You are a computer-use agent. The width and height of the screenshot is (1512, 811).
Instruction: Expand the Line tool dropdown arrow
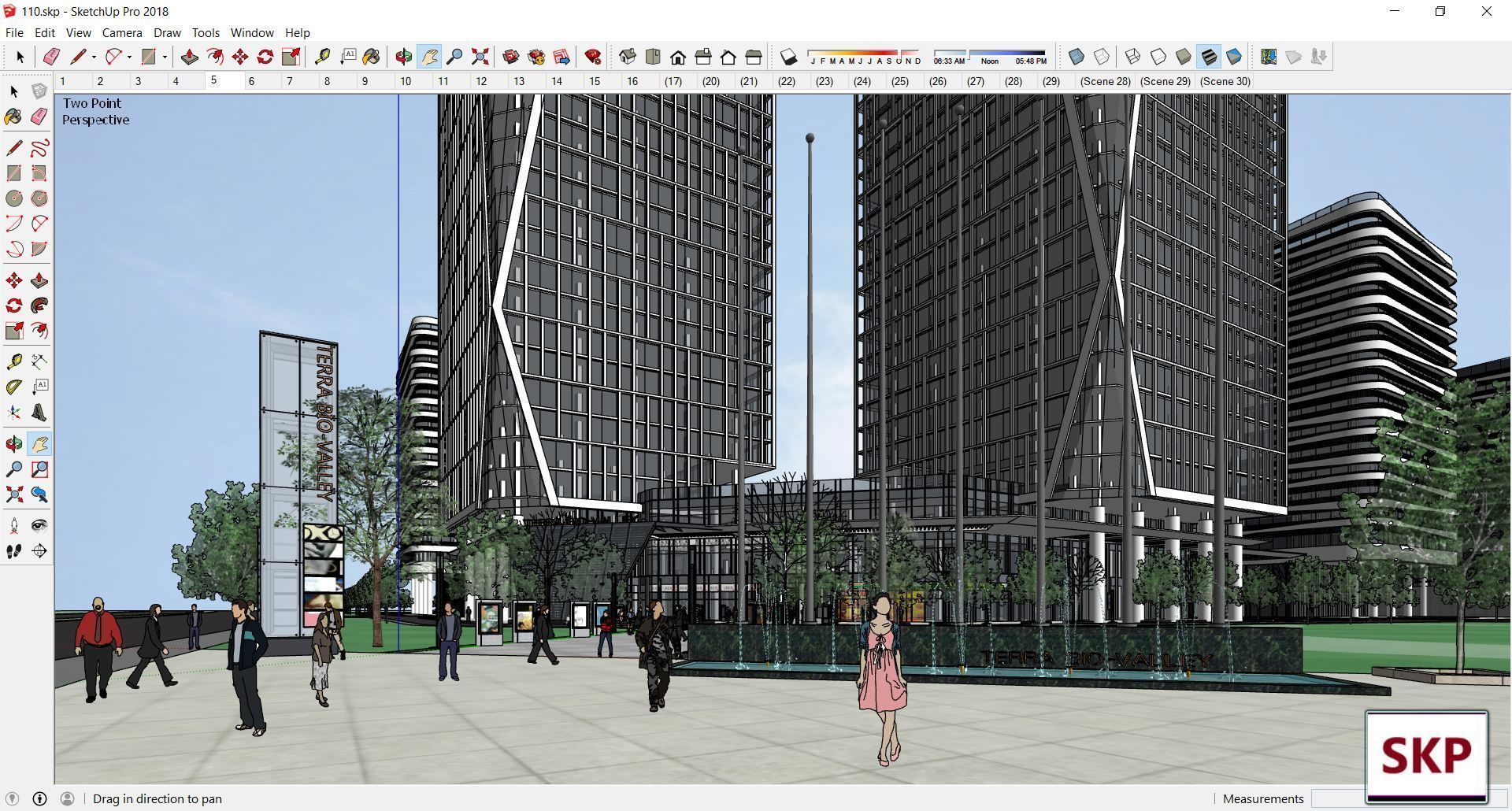(x=94, y=57)
